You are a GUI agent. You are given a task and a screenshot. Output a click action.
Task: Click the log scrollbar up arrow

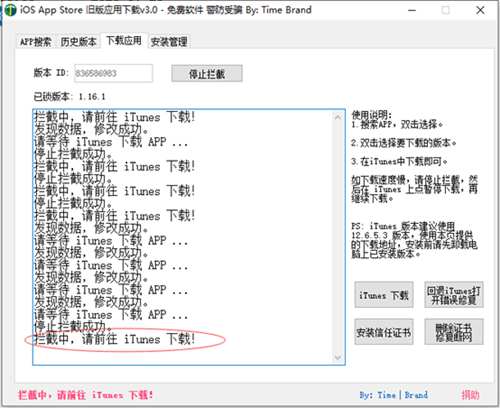tap(338, 117)
